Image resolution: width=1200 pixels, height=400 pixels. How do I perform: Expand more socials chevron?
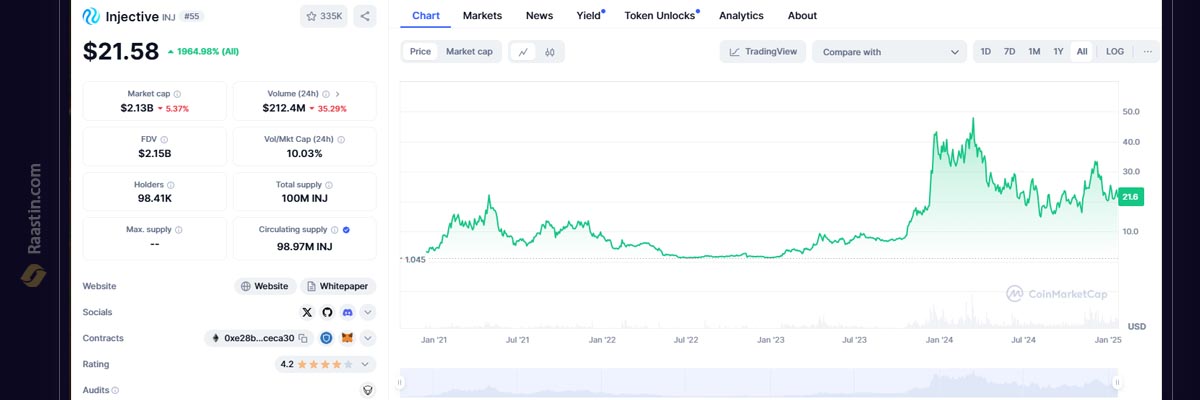[367, 313]
